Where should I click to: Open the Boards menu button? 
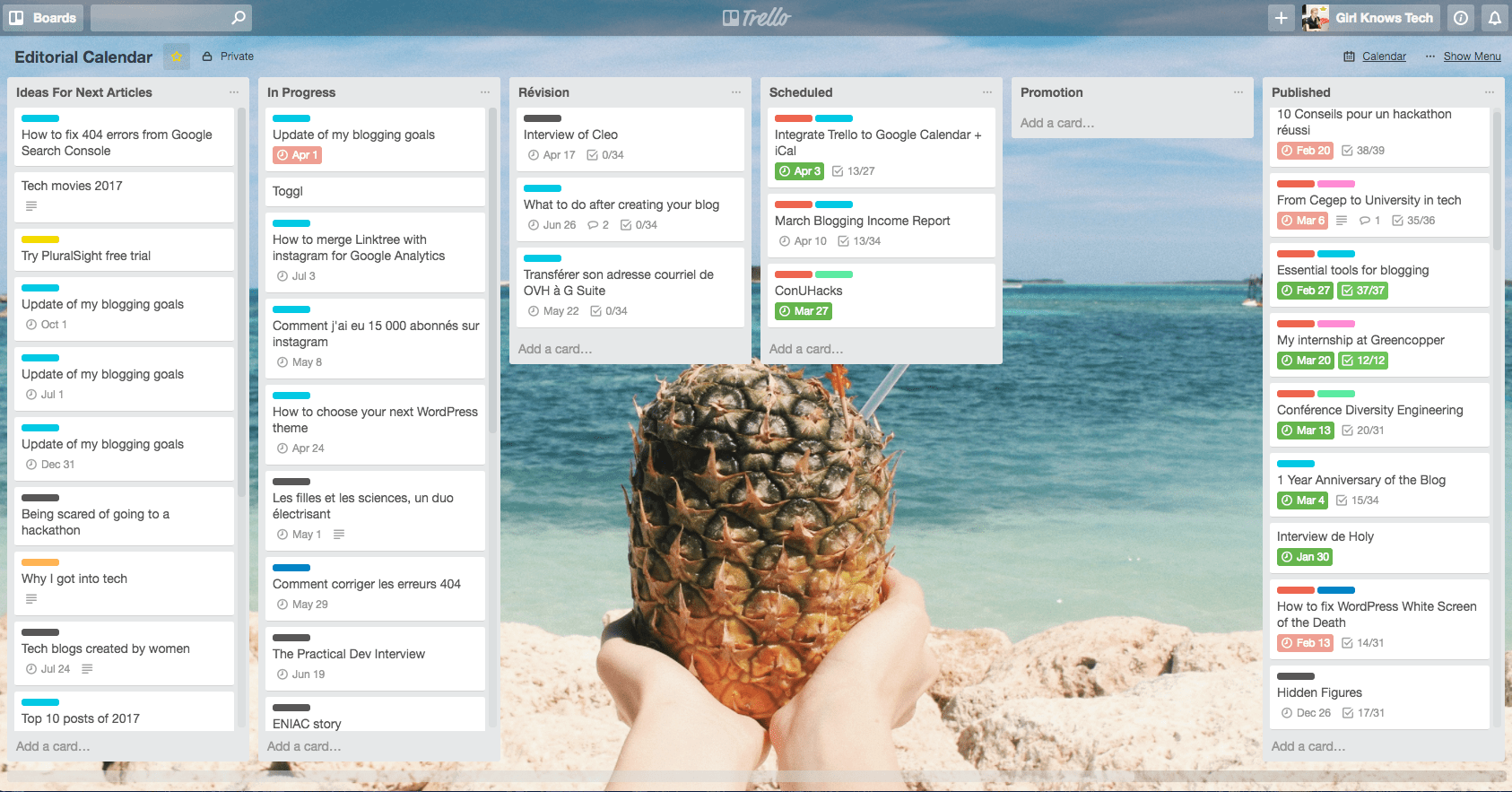(43, 18)
